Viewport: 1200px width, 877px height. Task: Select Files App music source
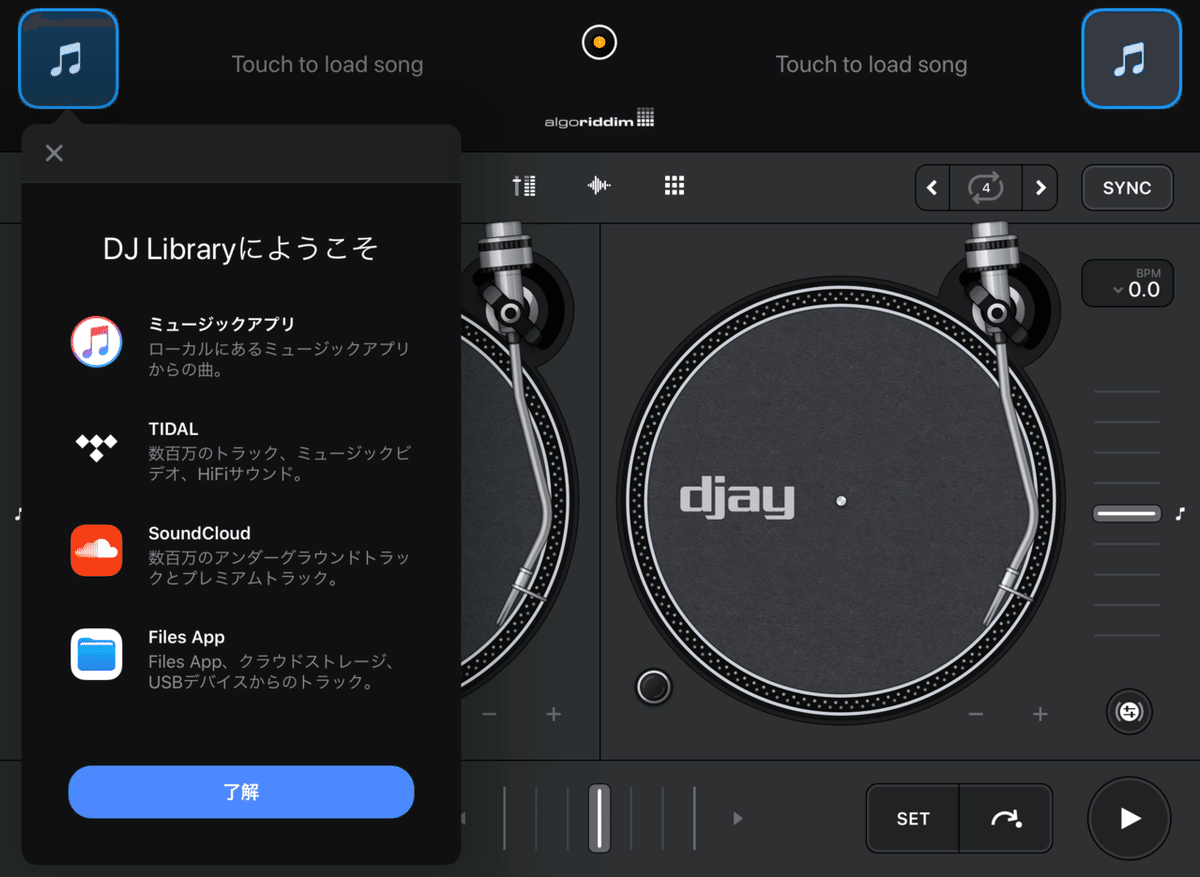tap(241, 659)
